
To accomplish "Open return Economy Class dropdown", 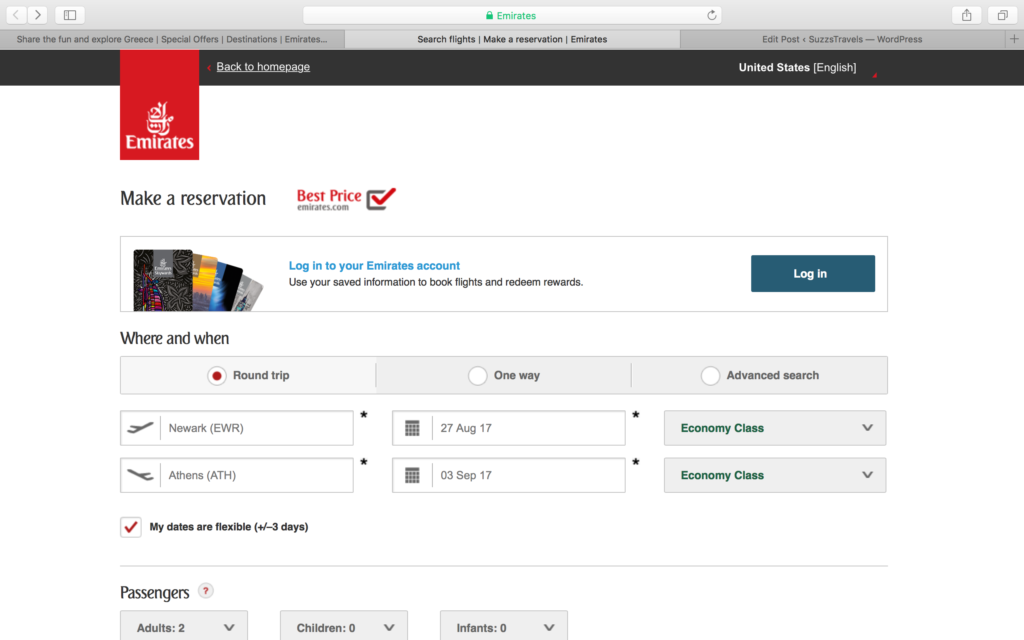I will [775, 475].
